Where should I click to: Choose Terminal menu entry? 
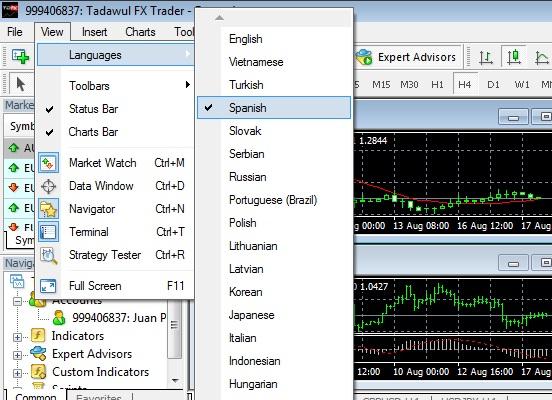tap(115, 232)
